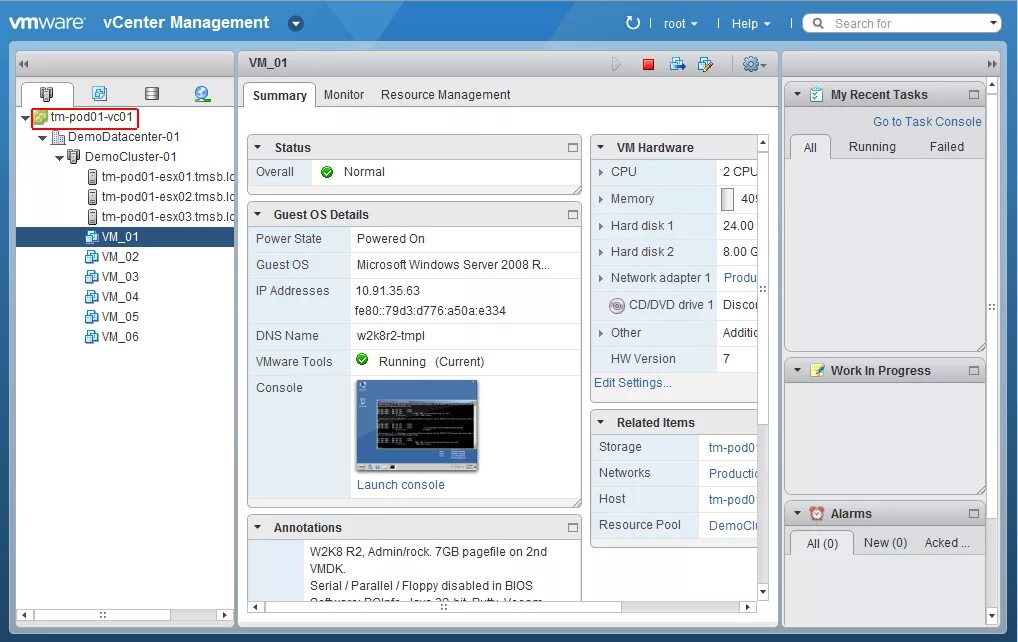Click the memory usage bar indicator
The height and width of the screenshot is (642, 1018).
point(728,199)
